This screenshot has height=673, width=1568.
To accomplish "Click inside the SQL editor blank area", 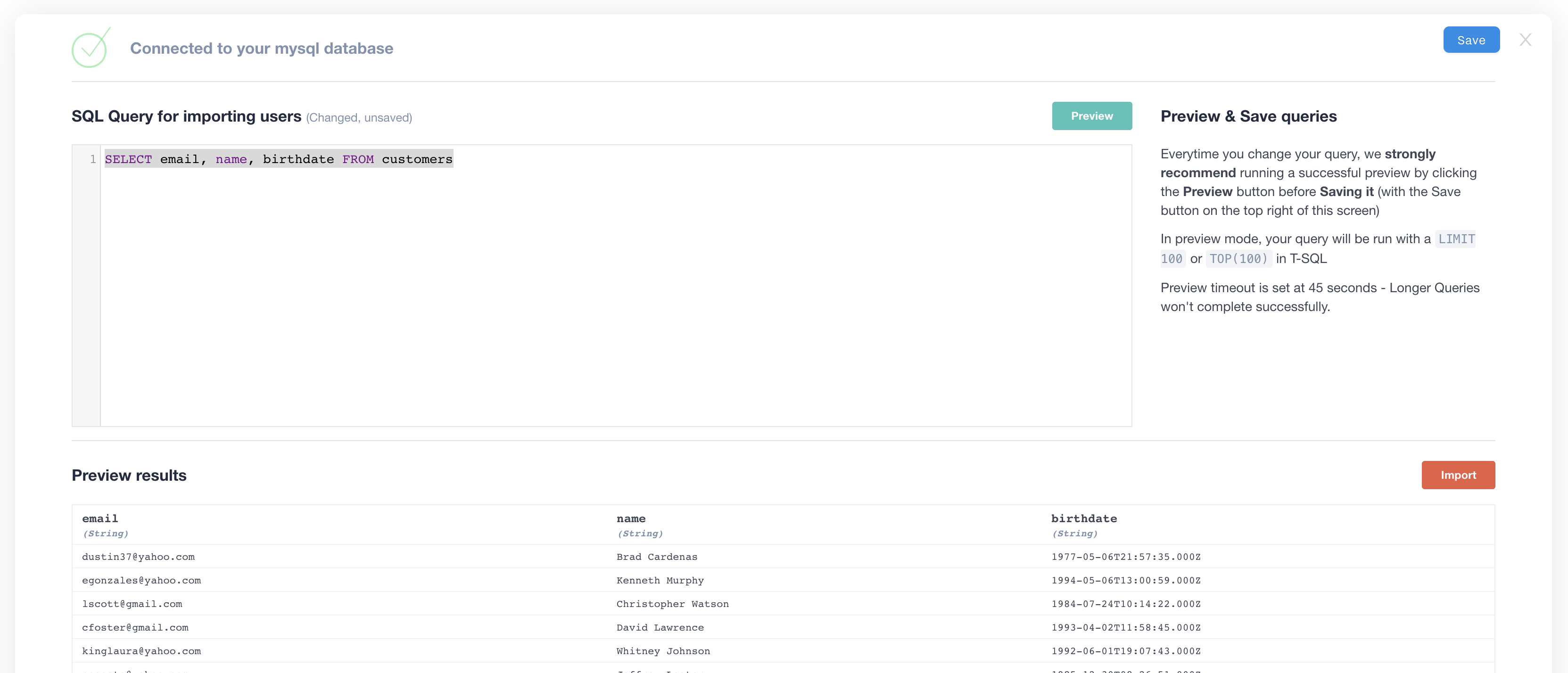I will coord(609,292).
